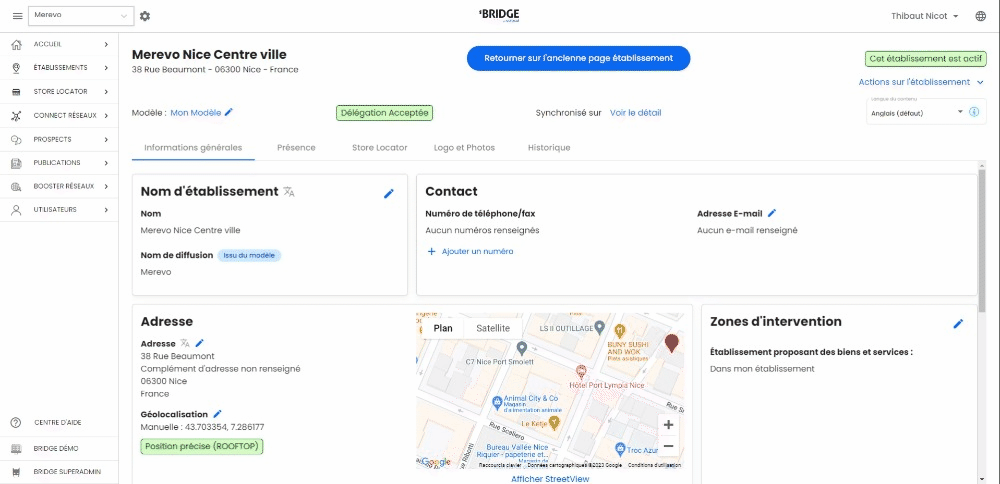Select the Informations générales tab
1000x484 pixels.
tap(193, 147)
